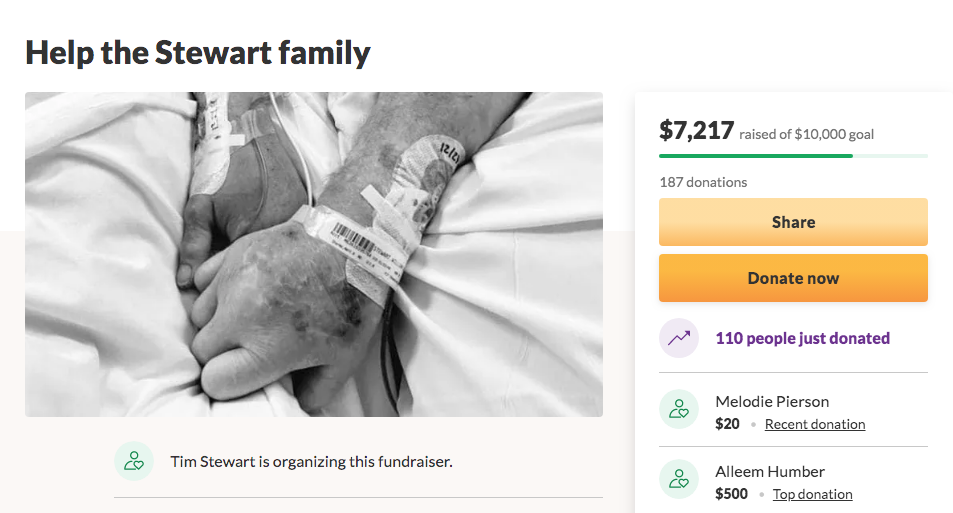The width and height of the screenshot is (953, 513).
Task: Open the Top donation link
Action: [812, 494]
